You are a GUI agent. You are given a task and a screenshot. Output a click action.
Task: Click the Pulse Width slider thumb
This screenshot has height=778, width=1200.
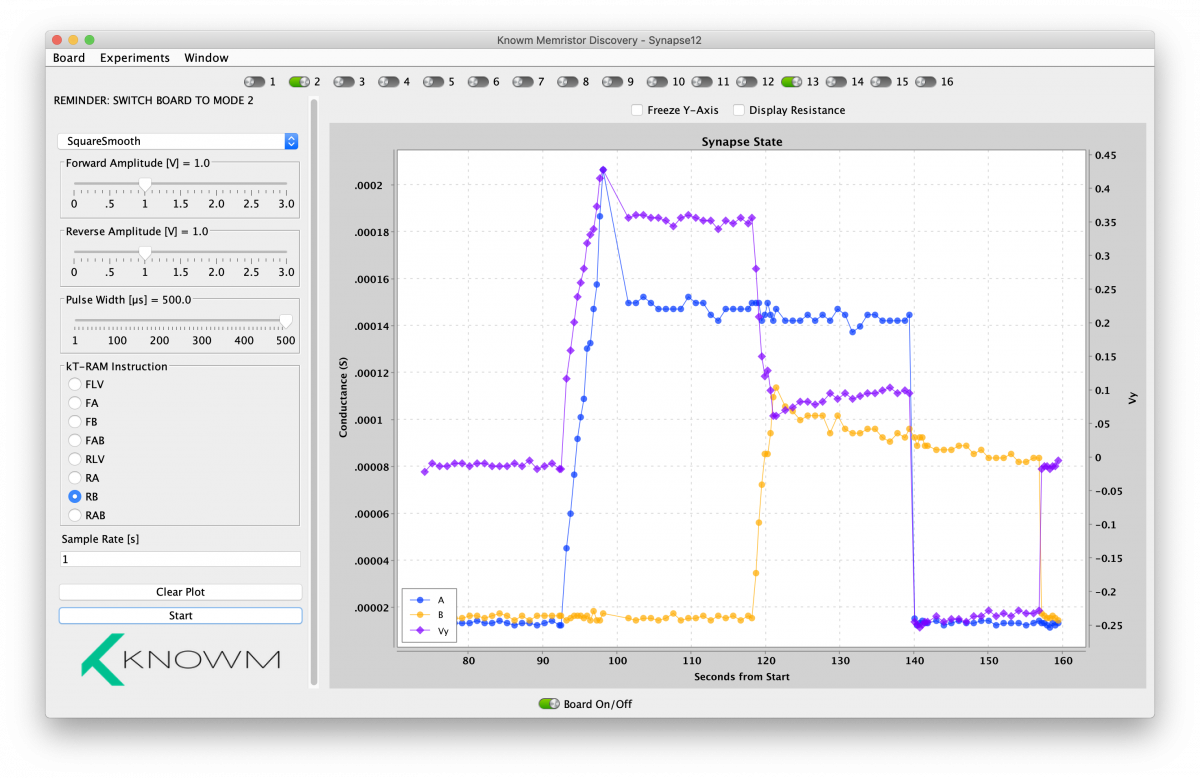[286, 322]
